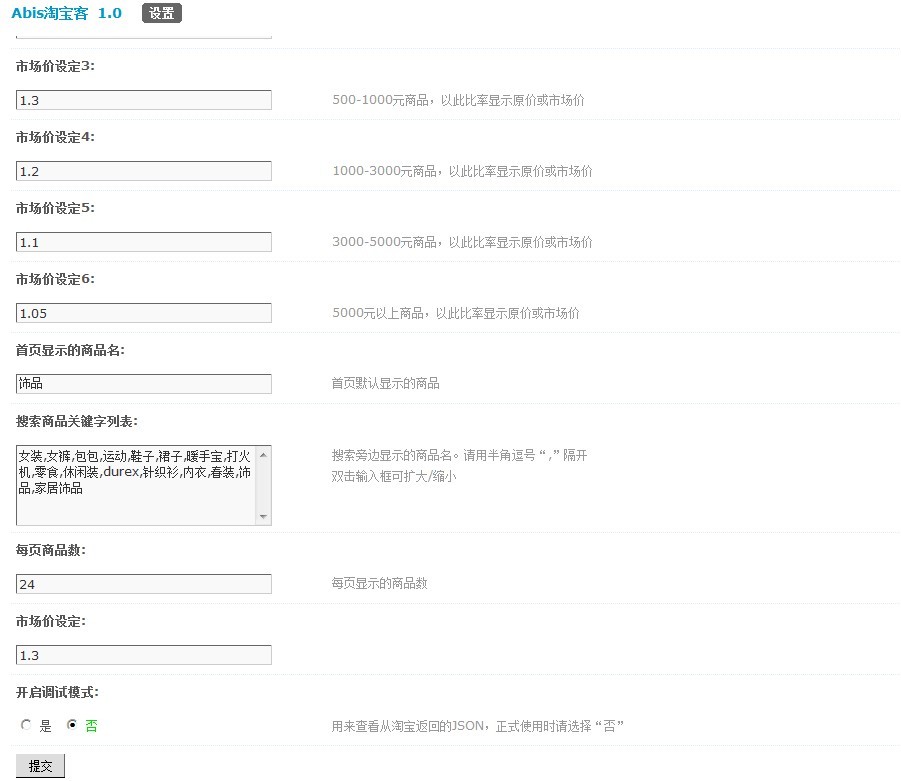Click the 开启调试模式 heading label
Viewport: 901px width, 781px height.
click(57, 692)
